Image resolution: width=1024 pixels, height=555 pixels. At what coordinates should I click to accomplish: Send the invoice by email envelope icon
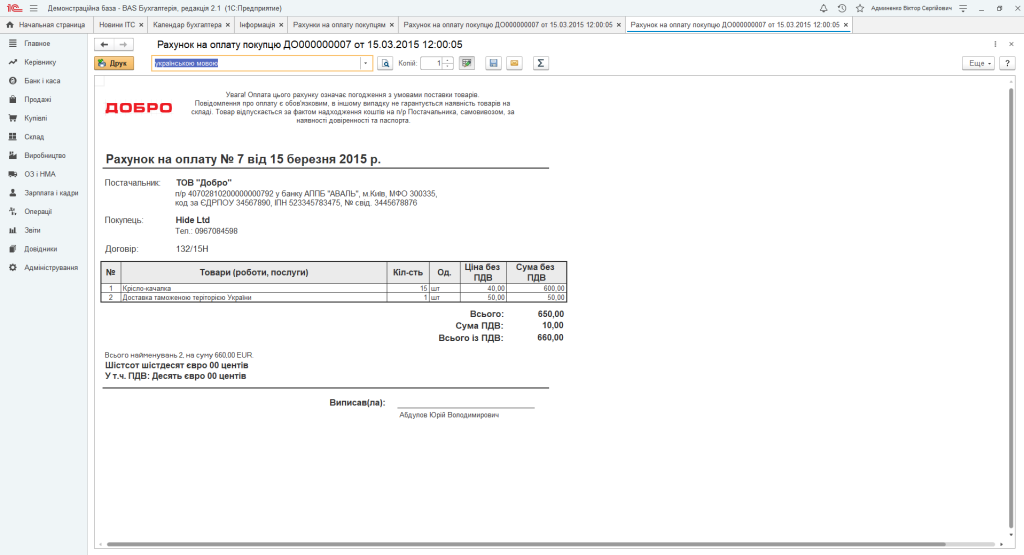[514, 63]
